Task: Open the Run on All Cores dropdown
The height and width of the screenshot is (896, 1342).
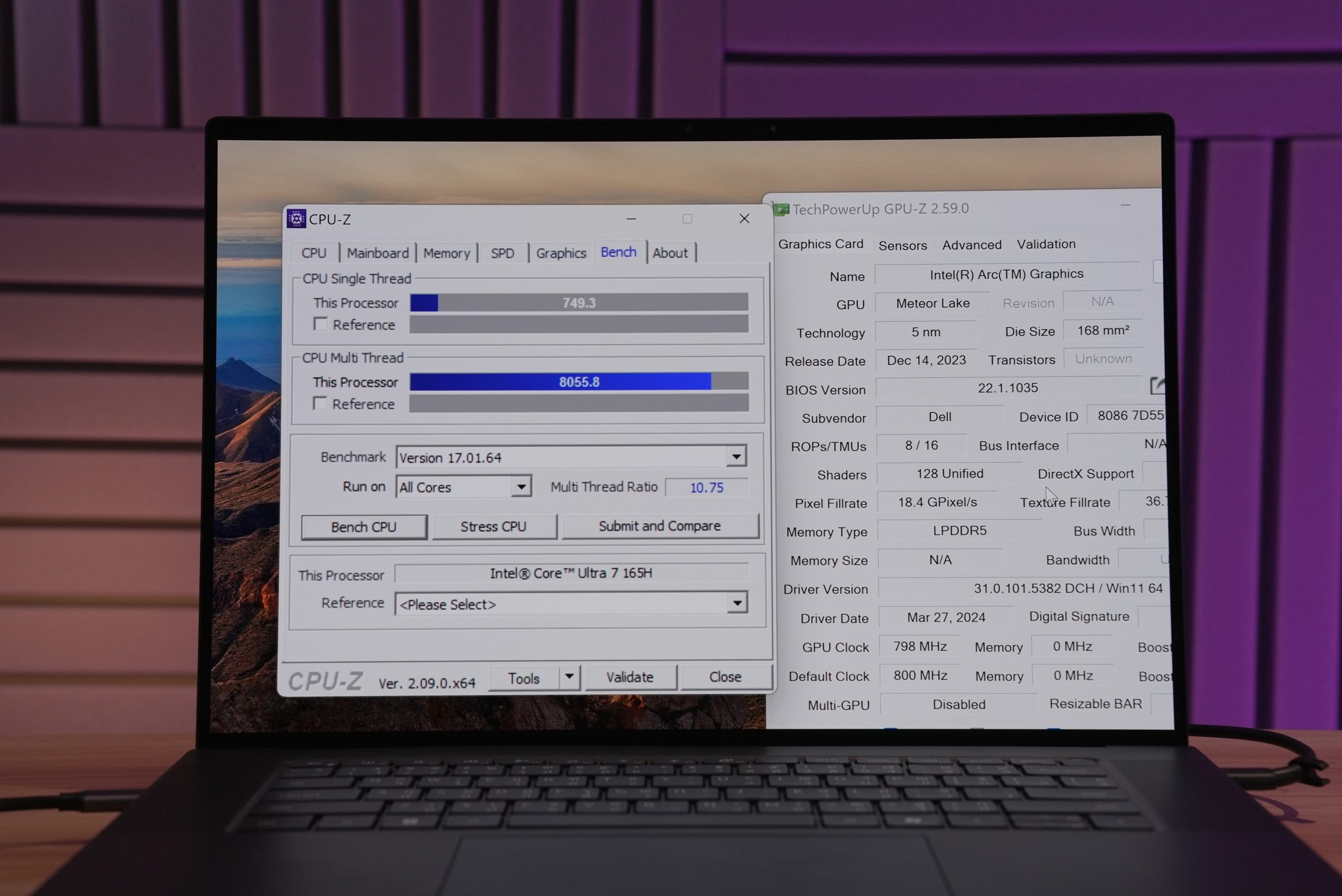Action: (521, 486)
